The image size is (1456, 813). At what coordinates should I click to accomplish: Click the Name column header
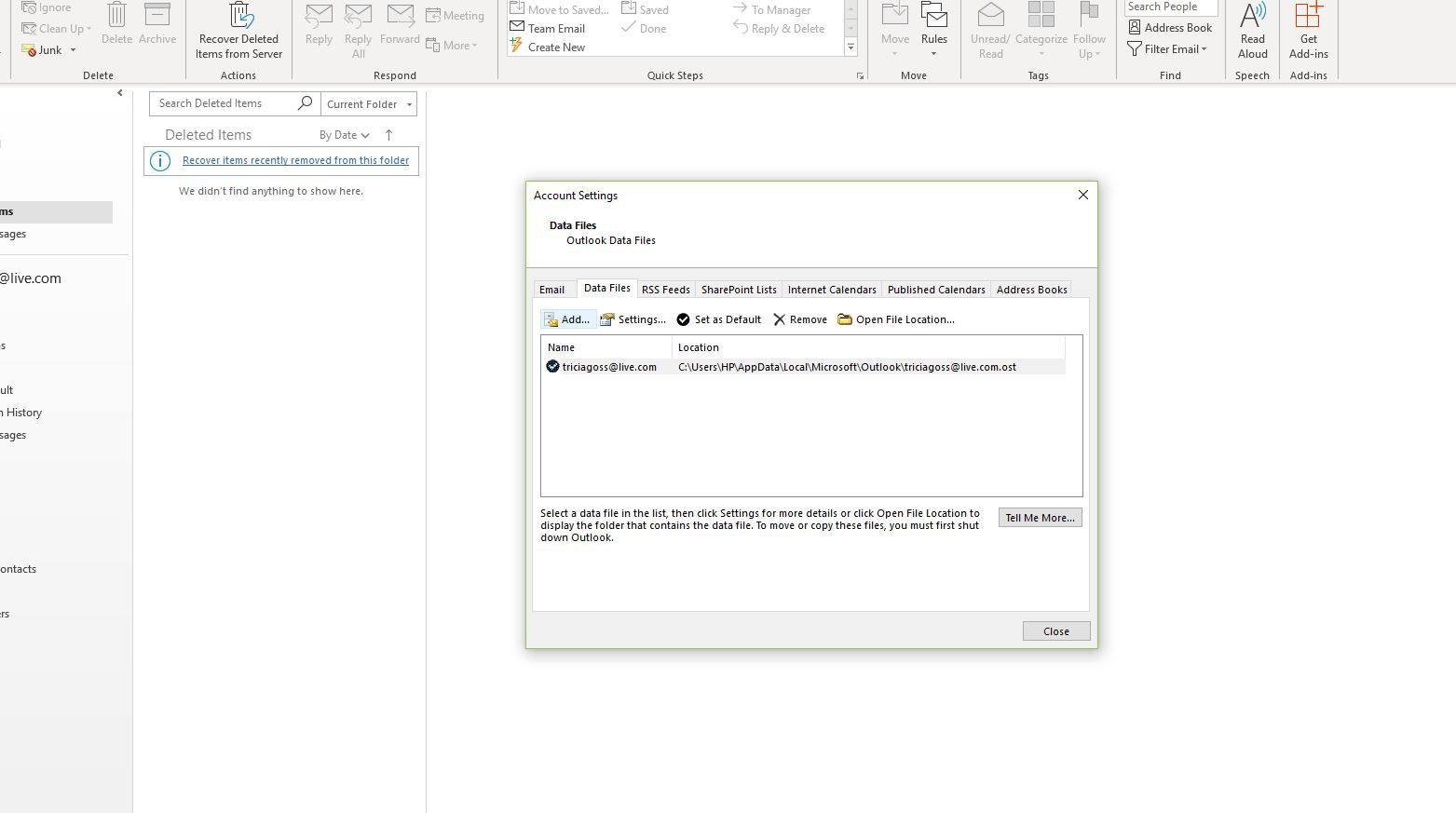tap(606, 347)
